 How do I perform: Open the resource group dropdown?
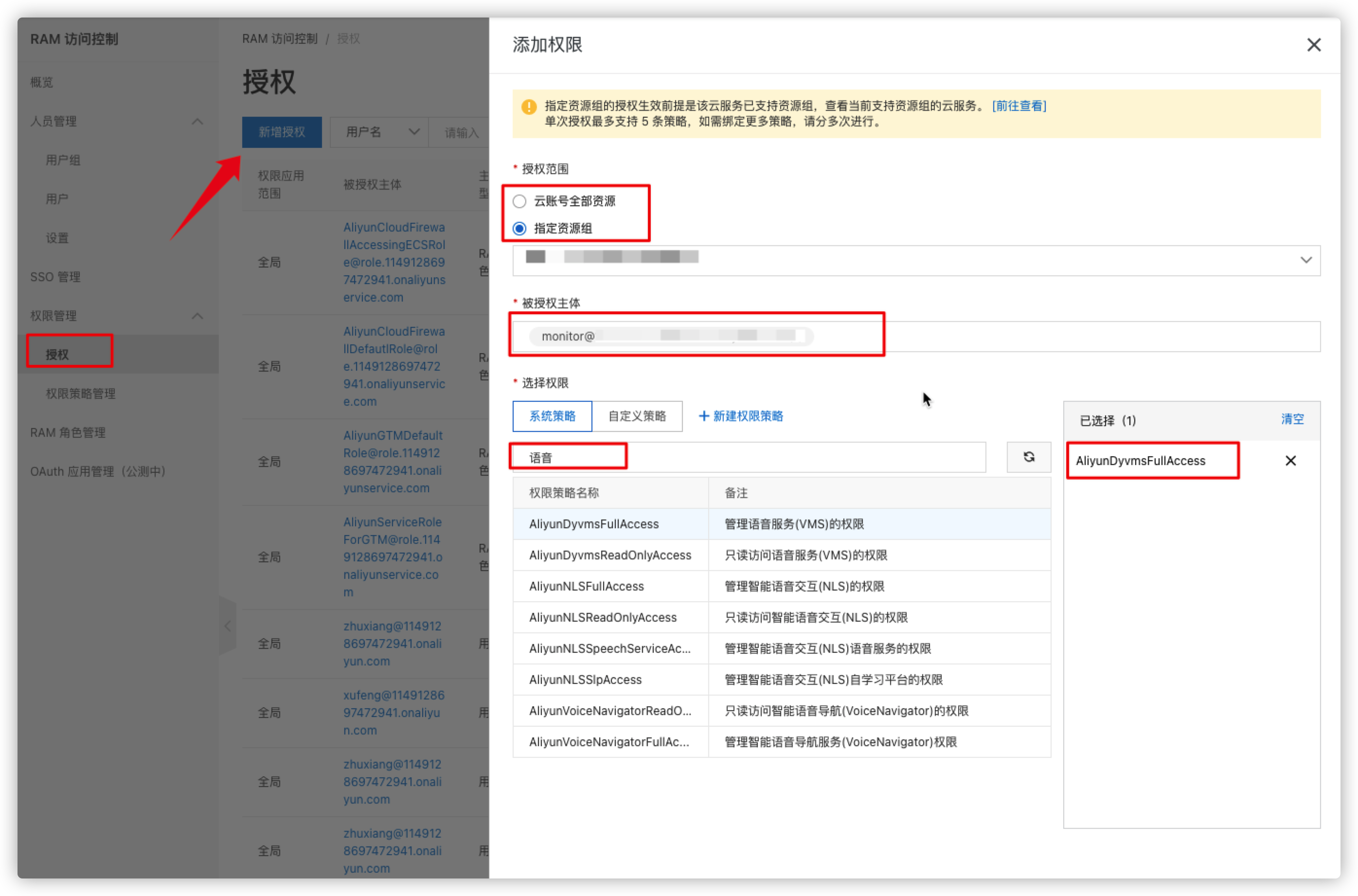916,260
